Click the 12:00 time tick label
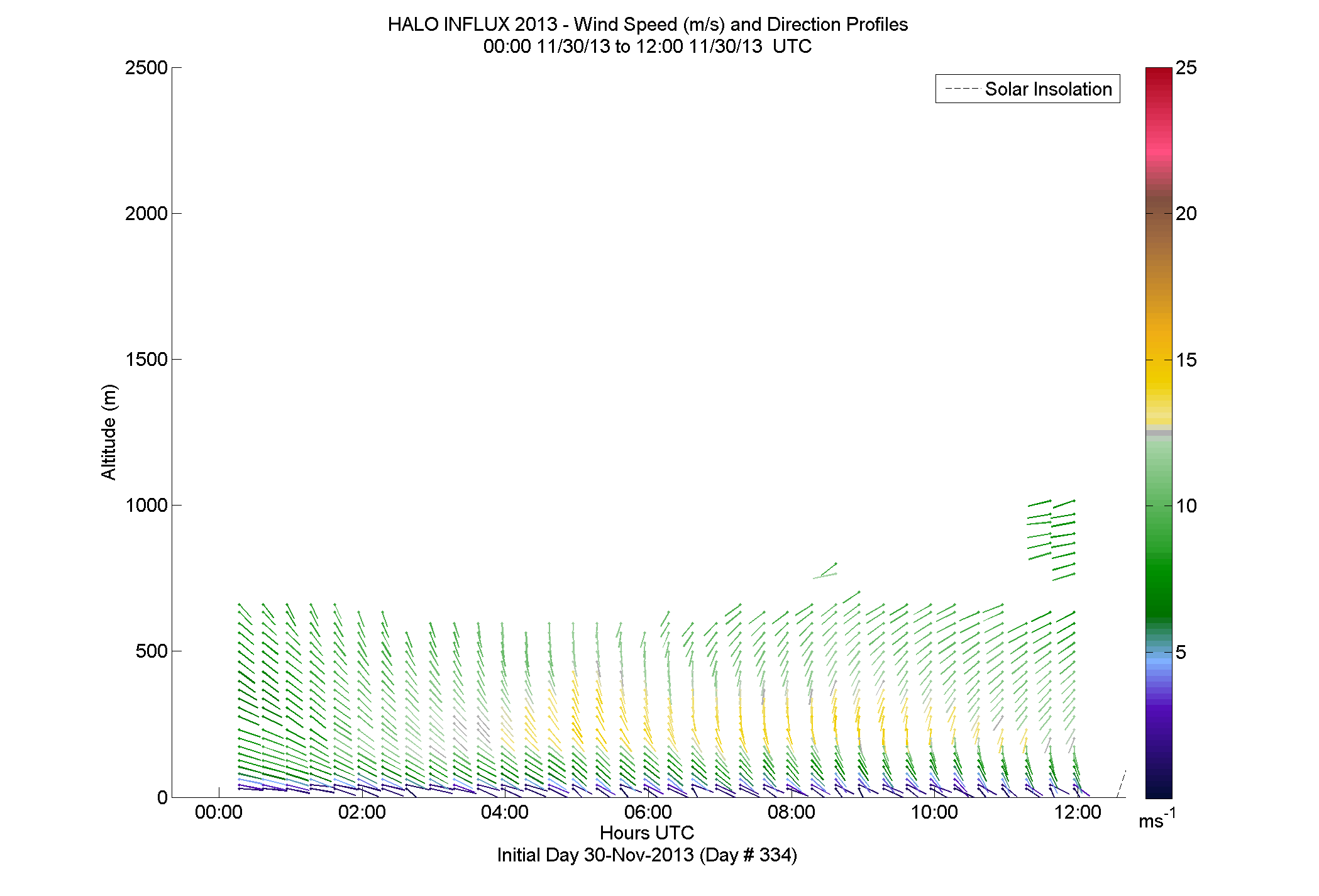The height and width of the screenshot is (896, 1319). pyautogui.click(x=1078, y=812)
